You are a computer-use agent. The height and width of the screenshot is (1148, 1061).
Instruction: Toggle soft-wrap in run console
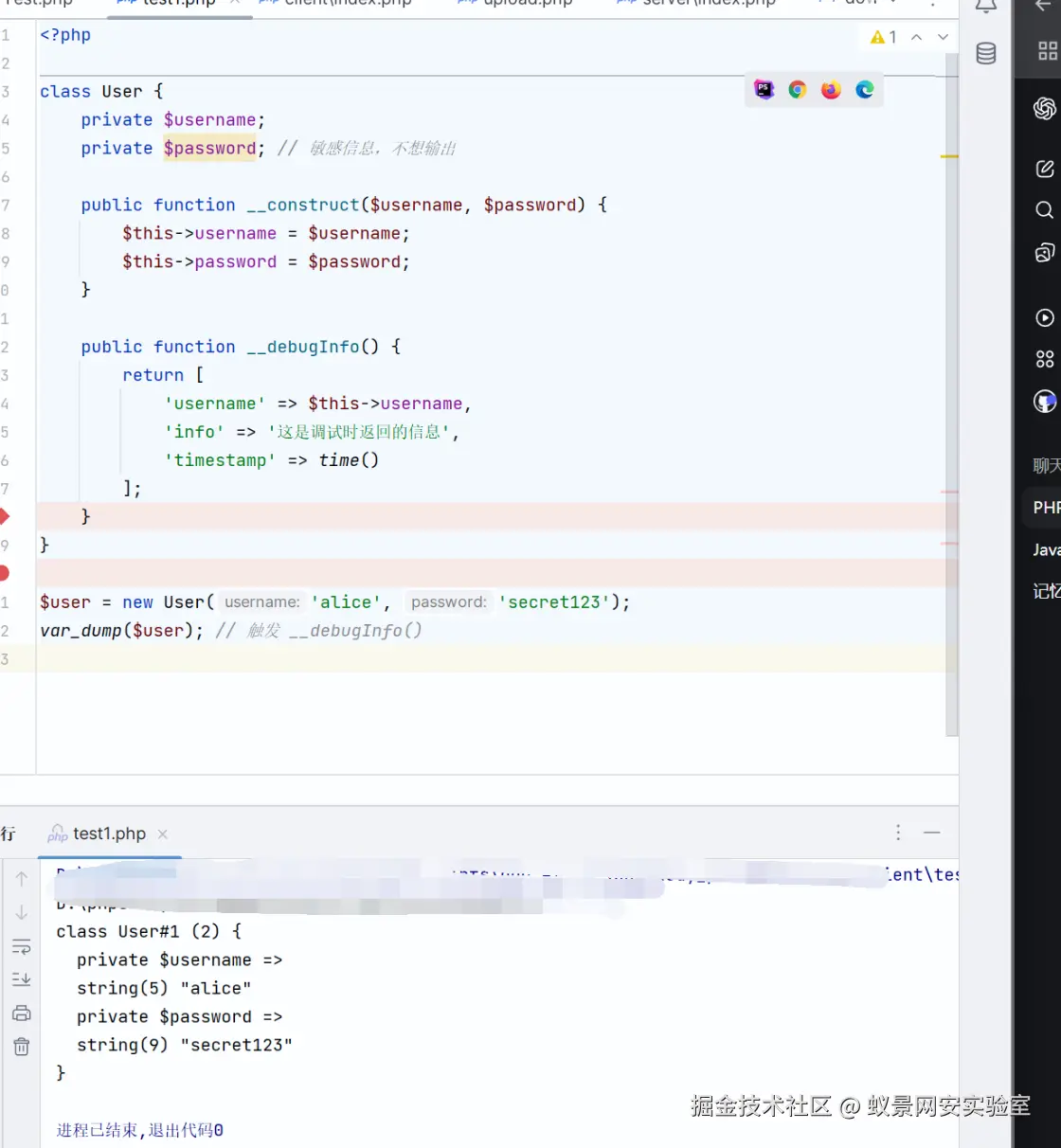pyautogui.click(x=21, y=946)
